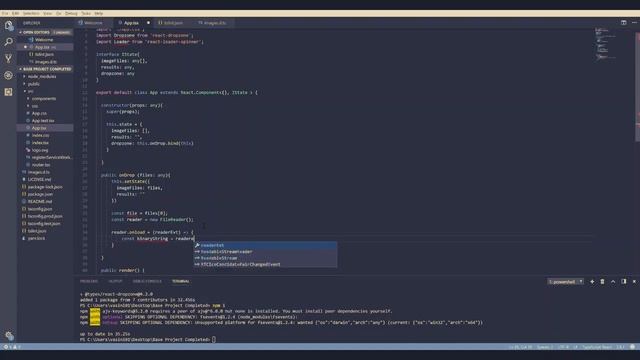Open the Help menu

click(98, 13)
